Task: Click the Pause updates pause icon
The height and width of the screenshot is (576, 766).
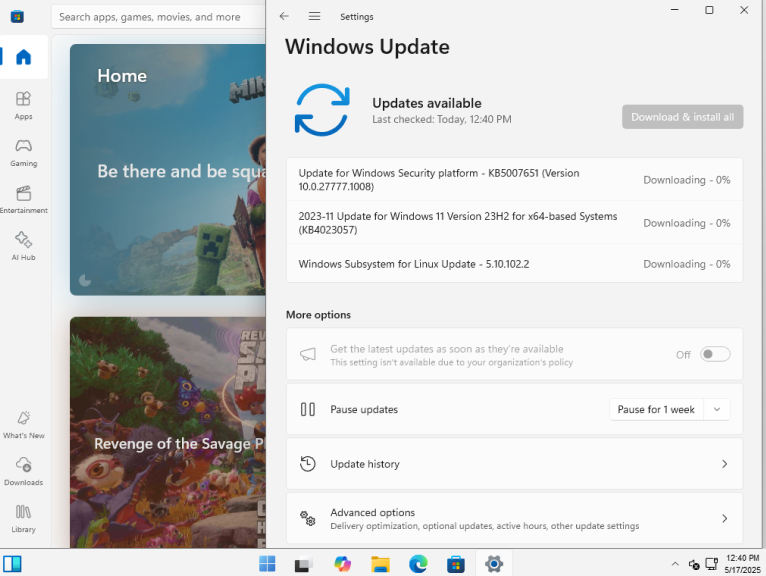Action: (x=308, y=409)
